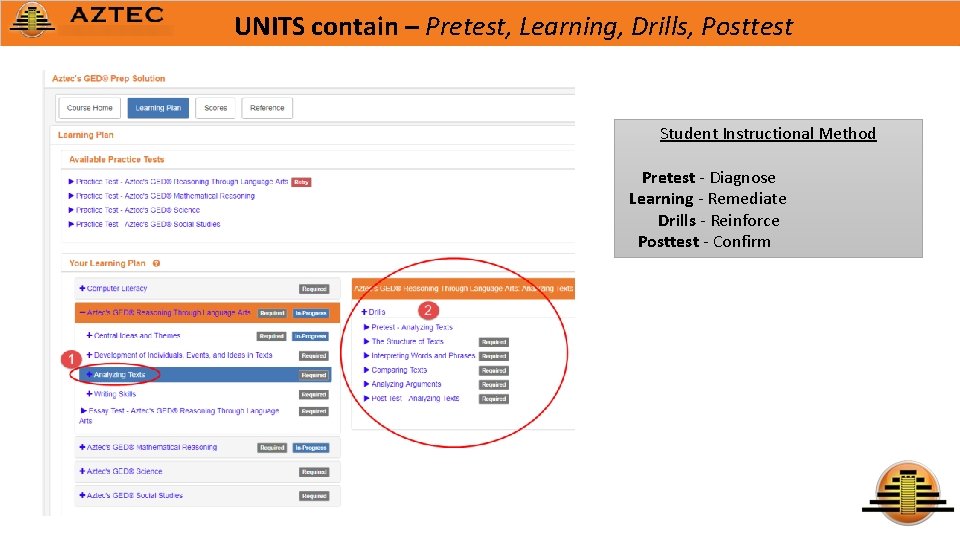
Task: Click the Aztec's GED Prep Solution title
Action: 108,78
